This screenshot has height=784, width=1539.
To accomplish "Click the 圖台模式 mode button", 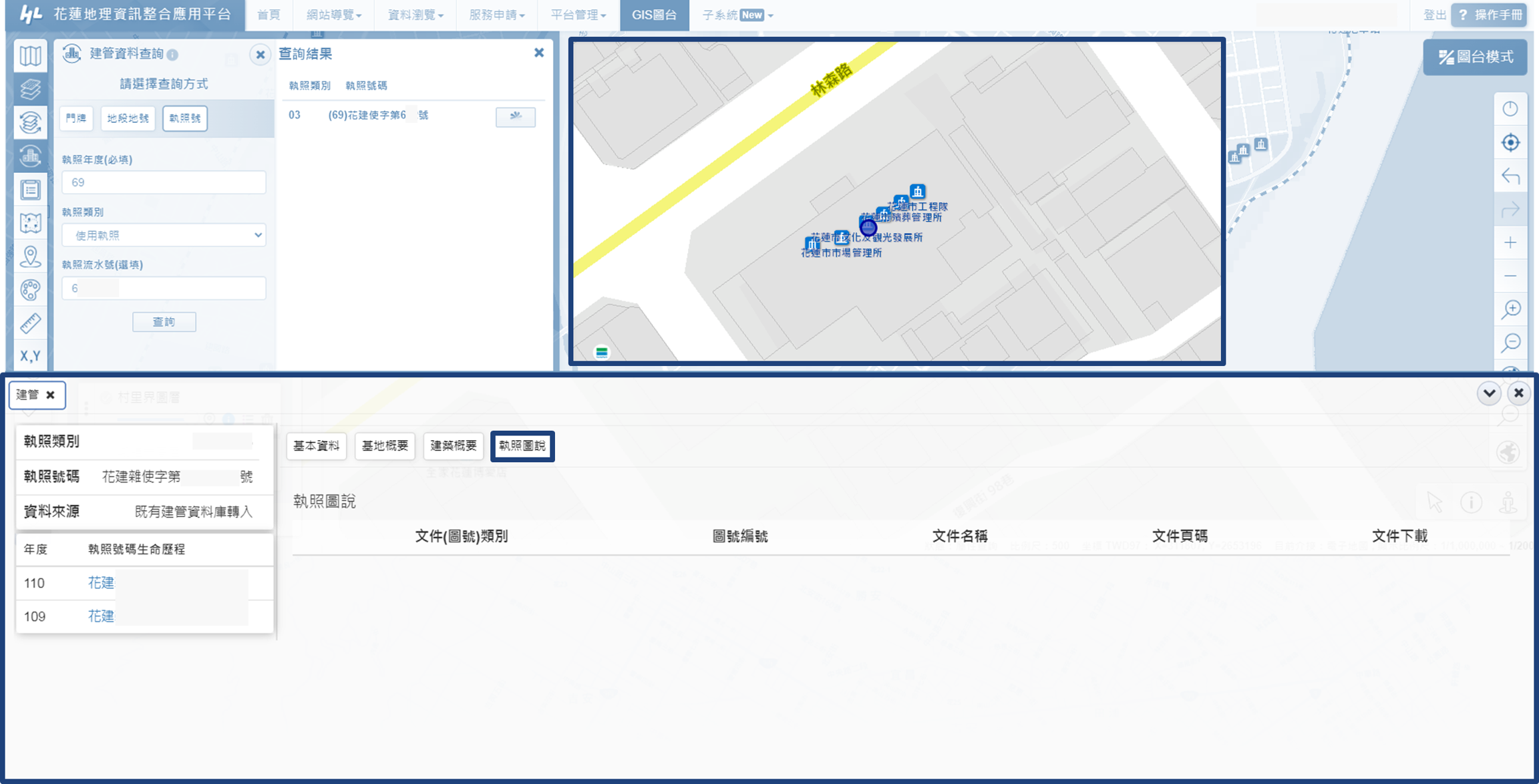I will coord(1476,57).
